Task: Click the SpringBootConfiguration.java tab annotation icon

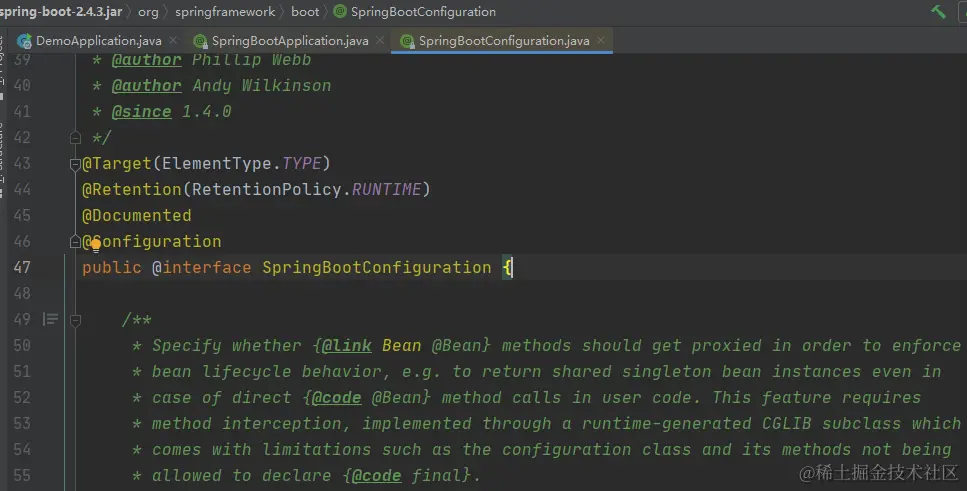Action: pos(408,41)
